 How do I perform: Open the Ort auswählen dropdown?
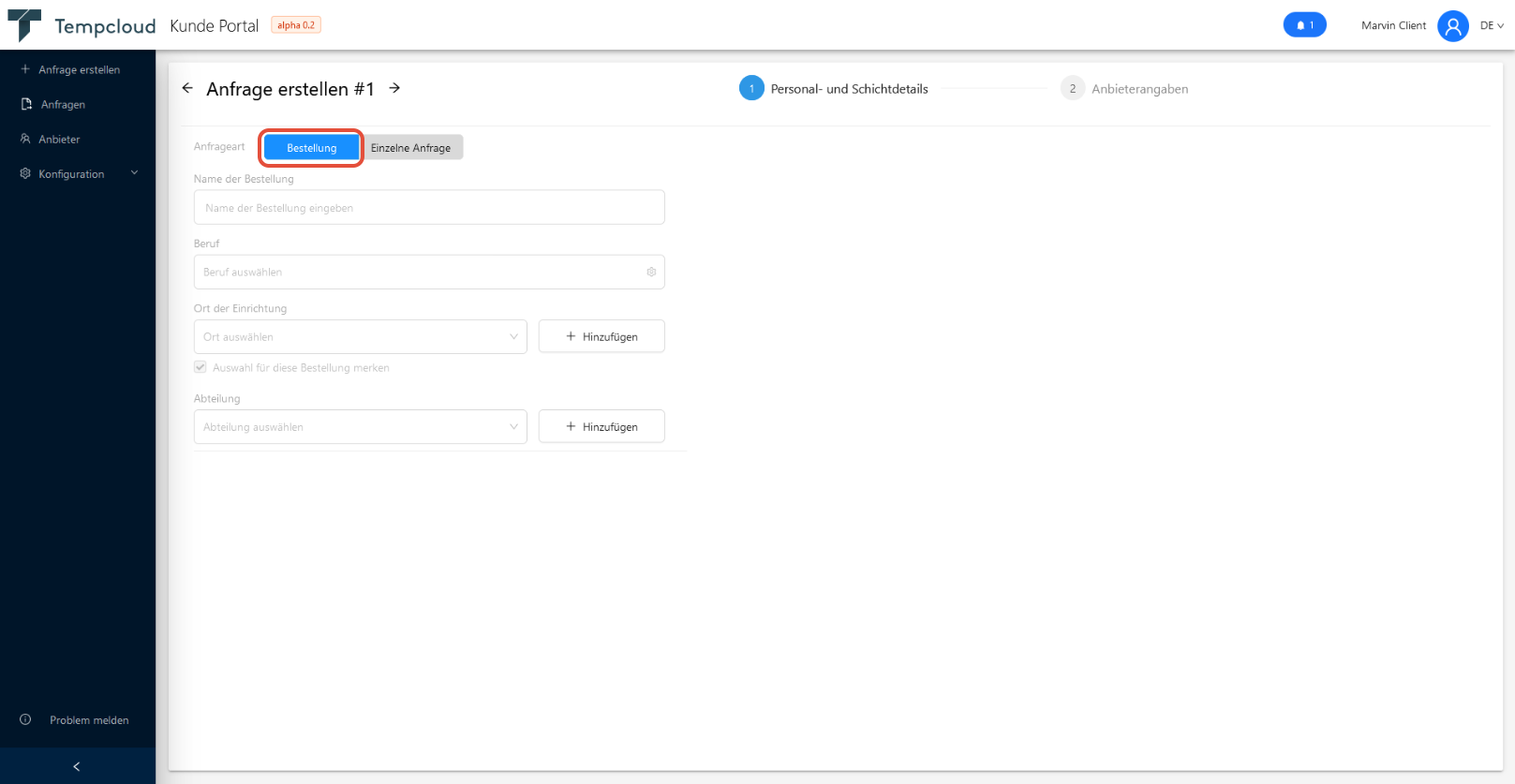360,337
